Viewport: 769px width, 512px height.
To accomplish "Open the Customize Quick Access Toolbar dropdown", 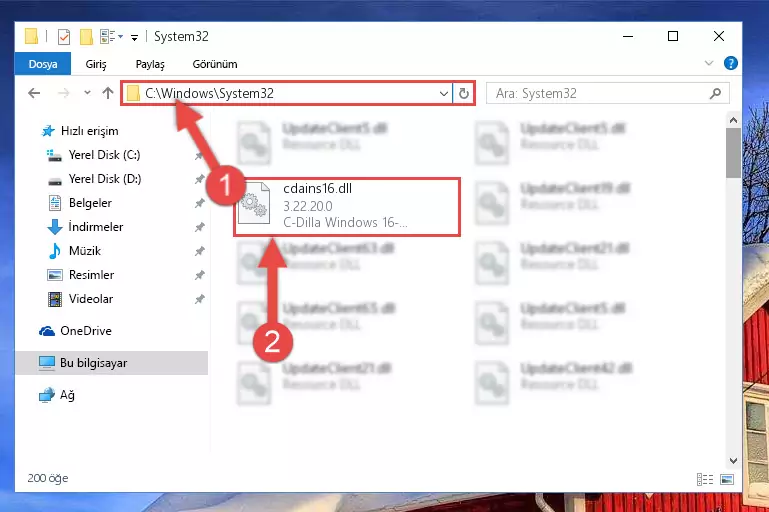I will tap(134, 37).
